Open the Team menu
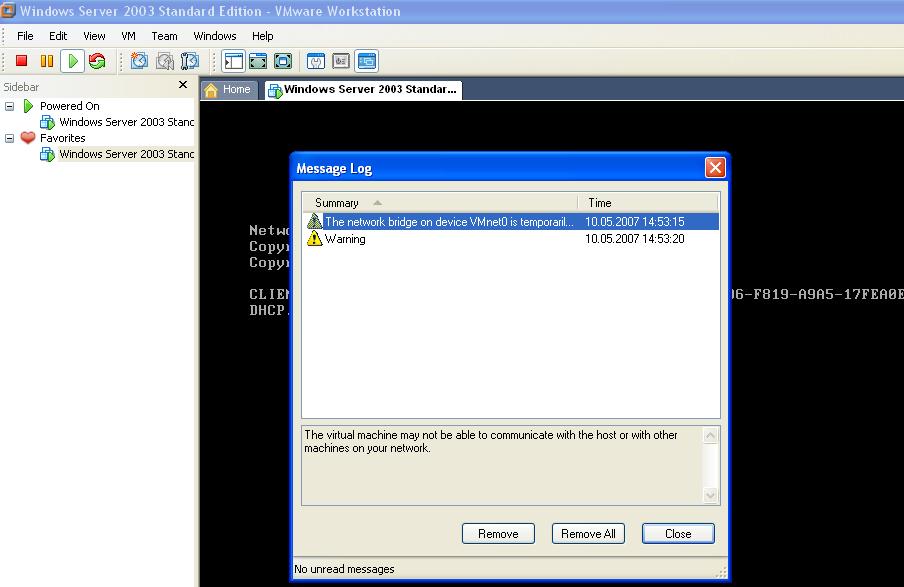The height and width of the screenshot is (587, 904). (x=164, y=36)
